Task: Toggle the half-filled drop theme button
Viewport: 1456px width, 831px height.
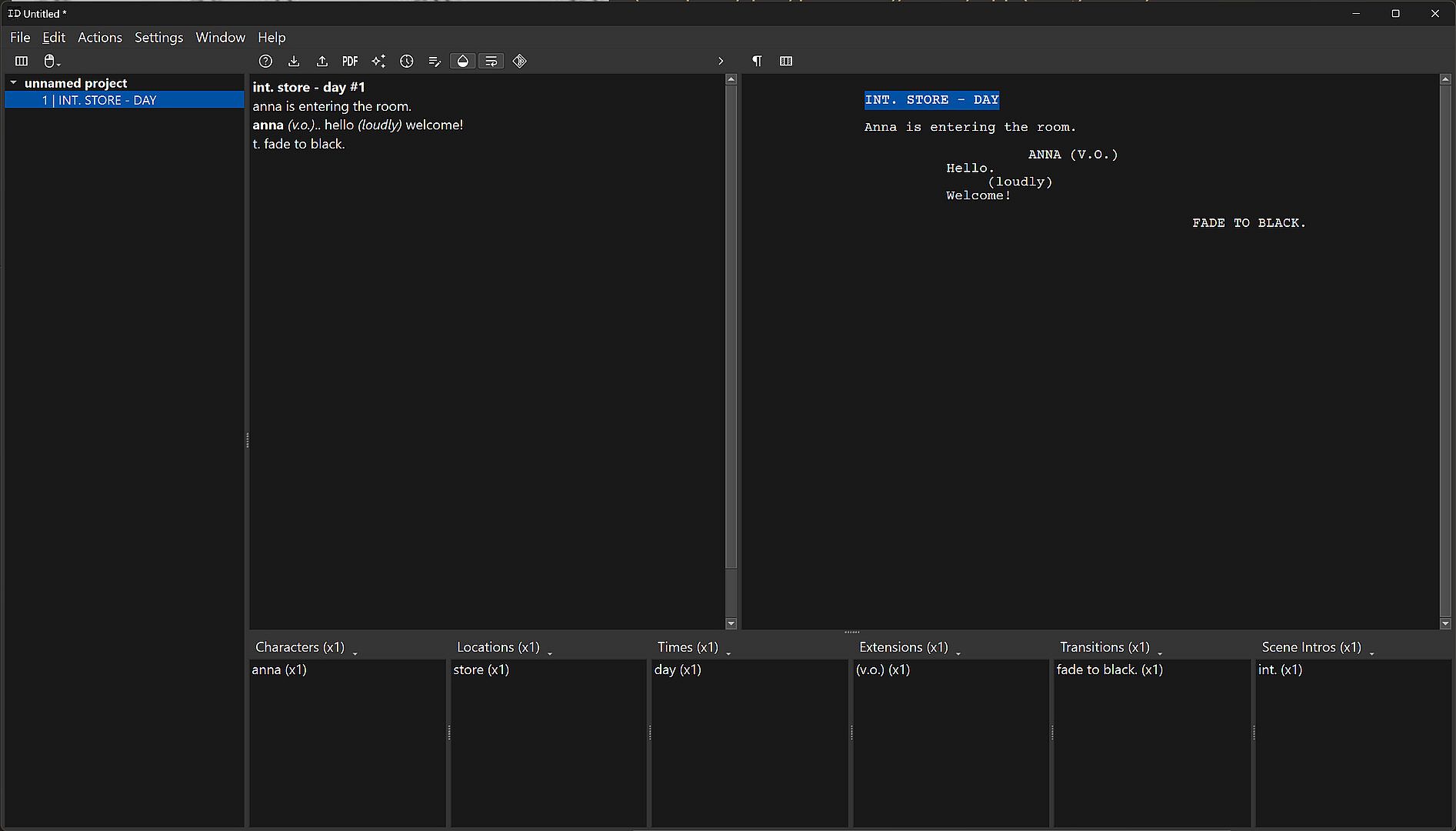Action: tap(463, 62)
